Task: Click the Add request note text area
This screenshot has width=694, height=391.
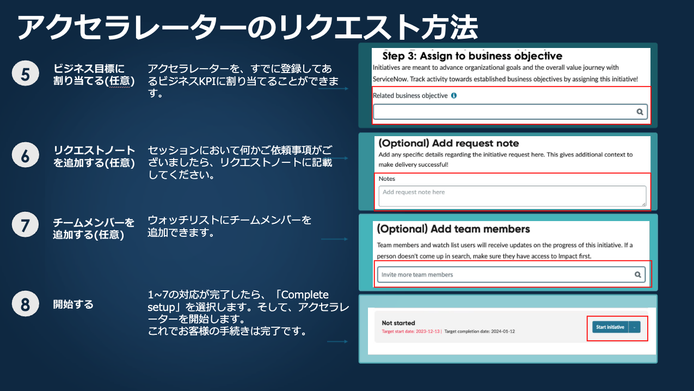Action: point(512,196)
